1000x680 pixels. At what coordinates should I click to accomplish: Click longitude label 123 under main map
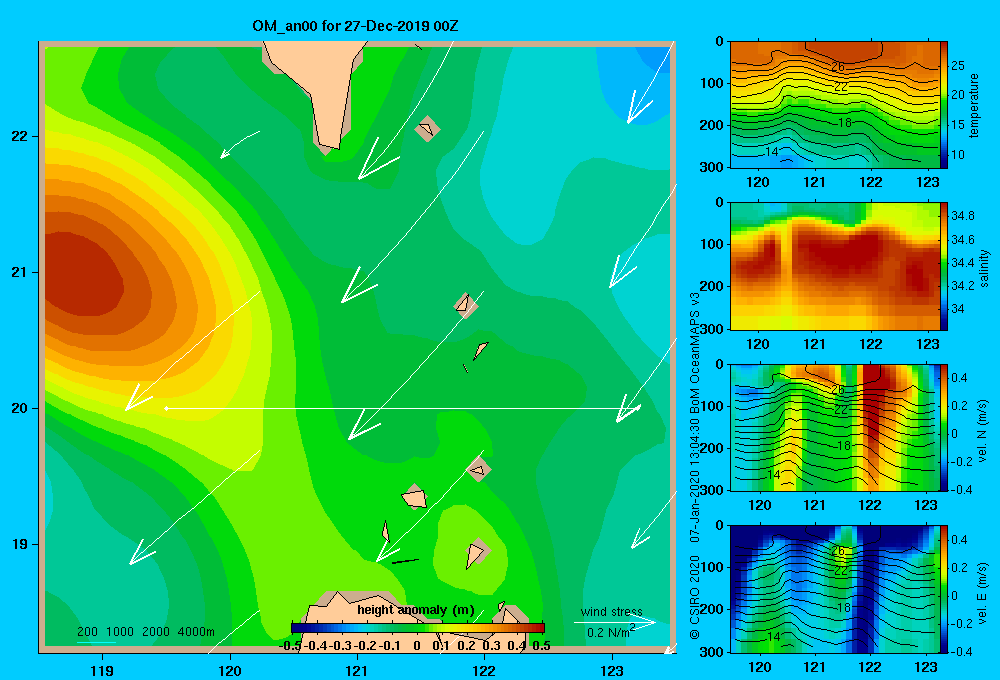(x=612, y=670)
